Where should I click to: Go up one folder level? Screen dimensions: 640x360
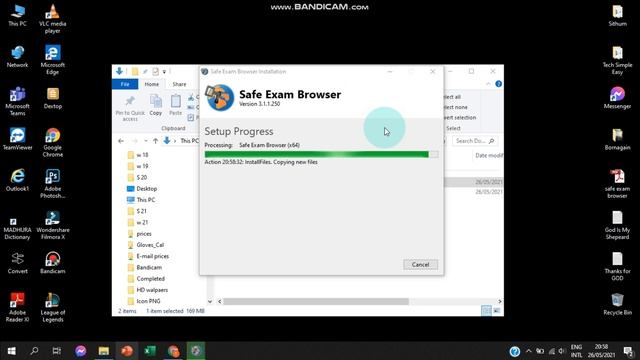click(156, 141)
